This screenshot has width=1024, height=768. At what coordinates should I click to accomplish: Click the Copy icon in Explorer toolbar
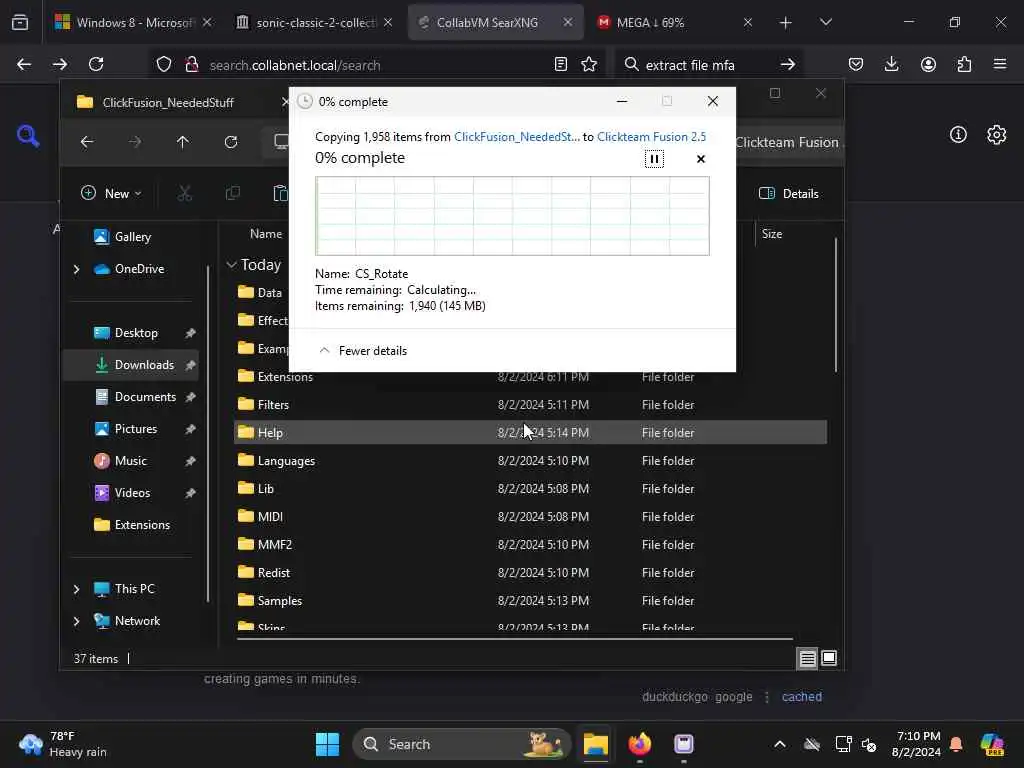tap(232, 193)
